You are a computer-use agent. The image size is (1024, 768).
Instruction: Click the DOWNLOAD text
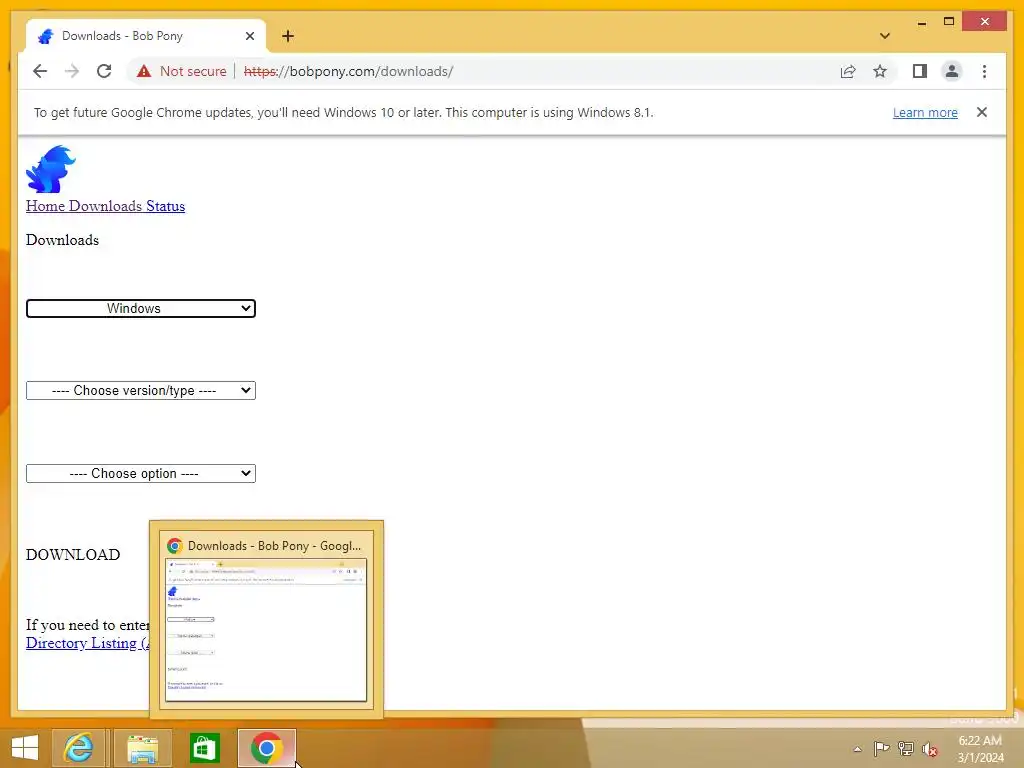click(x=73, y=554)
